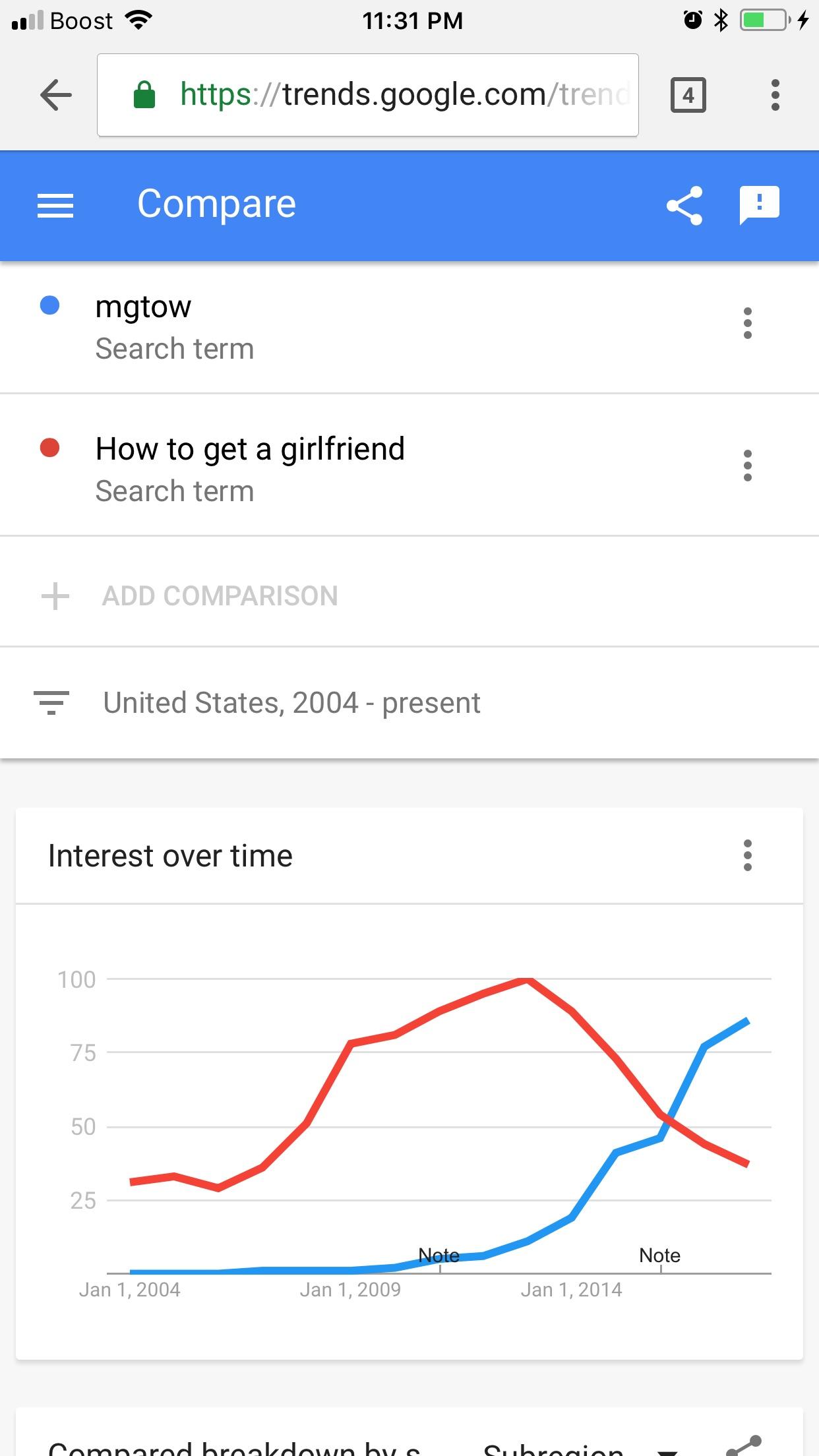Tap the trends.google.com address bar
819x1456 pixels.
click(368, 95)
